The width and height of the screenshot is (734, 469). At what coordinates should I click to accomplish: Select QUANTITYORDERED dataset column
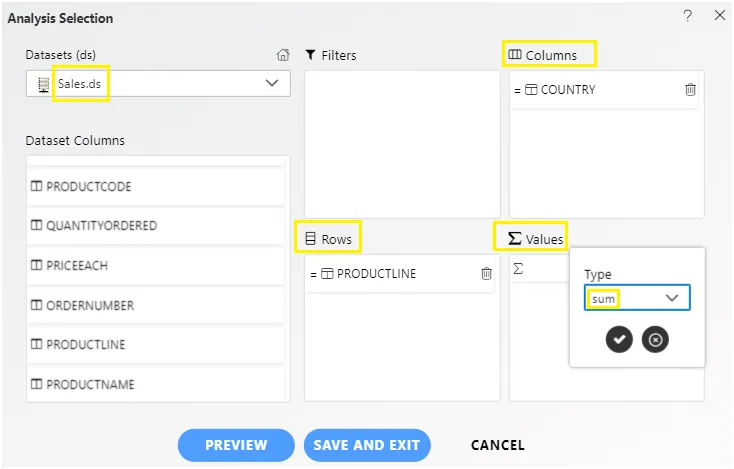pyautogui.click(x=155, y=226)
